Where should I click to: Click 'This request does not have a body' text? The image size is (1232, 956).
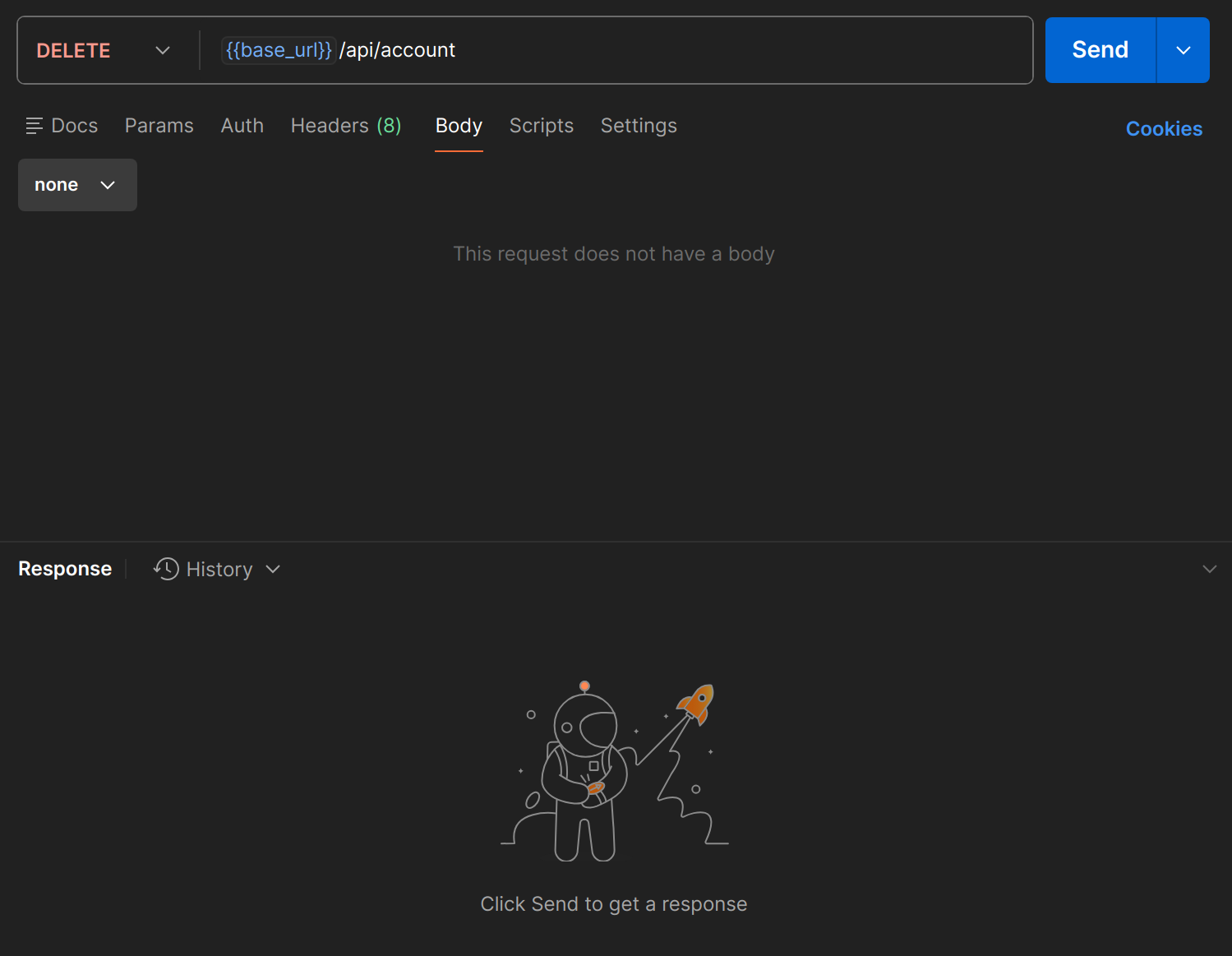click(x=614, y=254)
